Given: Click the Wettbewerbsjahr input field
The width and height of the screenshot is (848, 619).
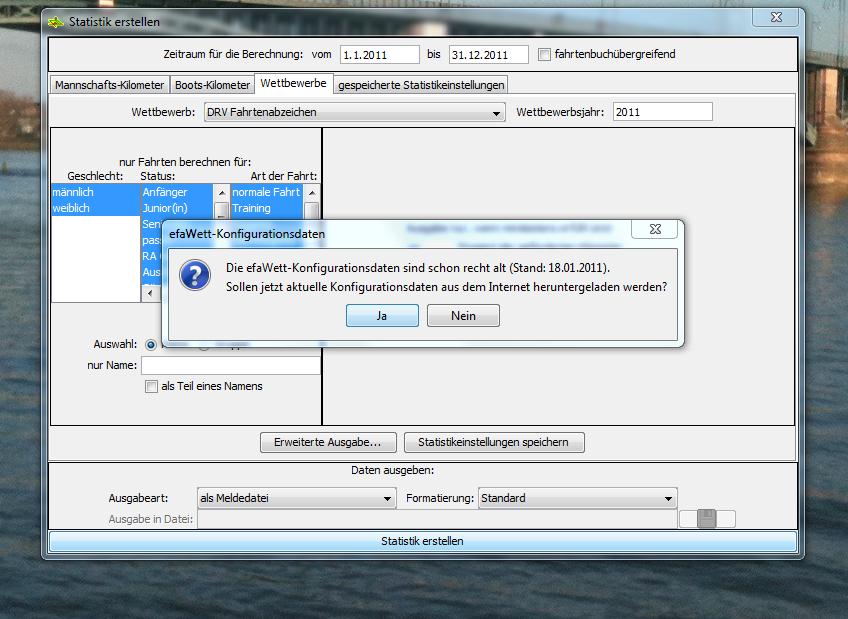Looking at the screenshot, I should 662,112.
